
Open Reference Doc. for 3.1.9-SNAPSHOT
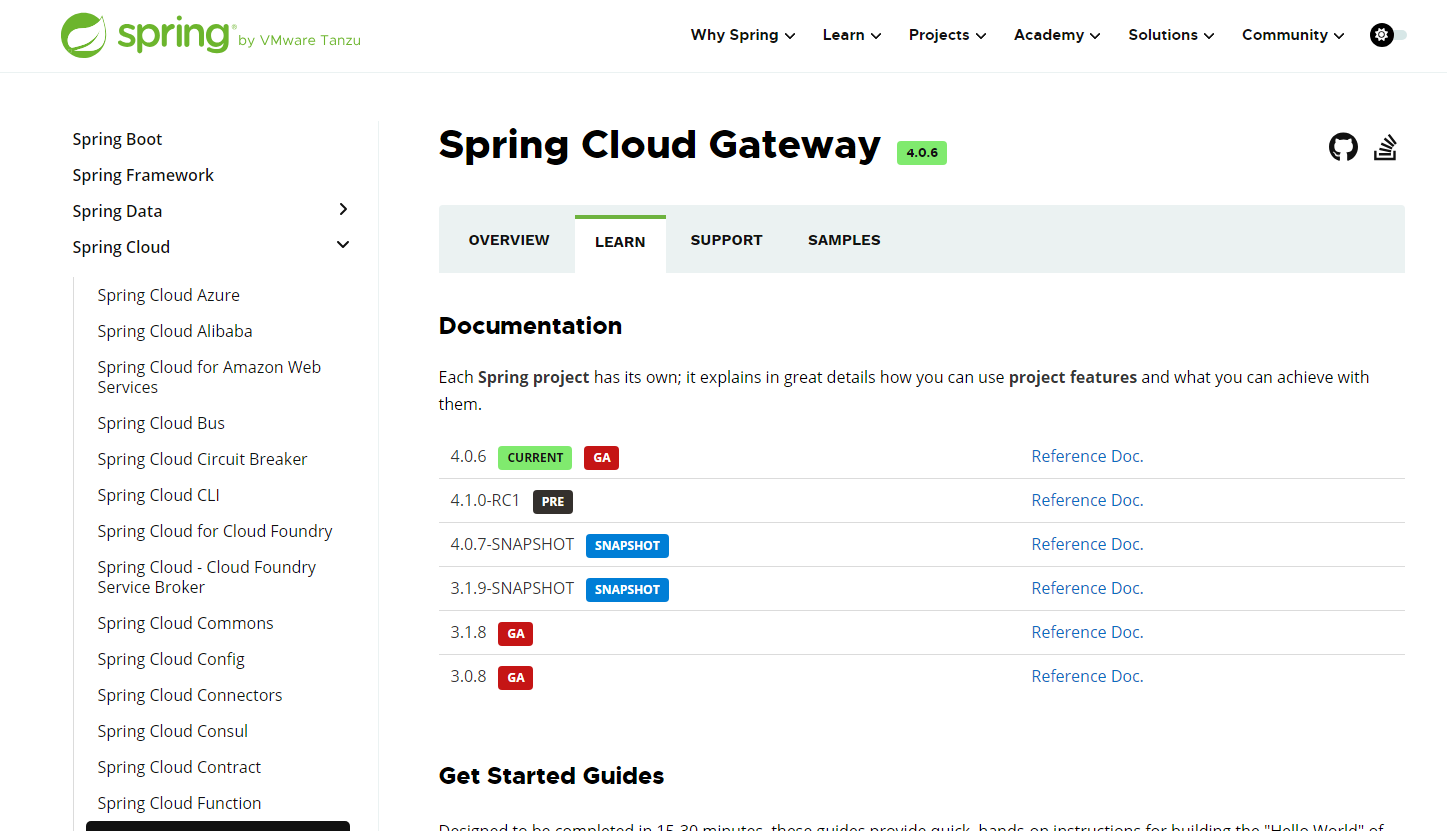[x=1087, y=588]
